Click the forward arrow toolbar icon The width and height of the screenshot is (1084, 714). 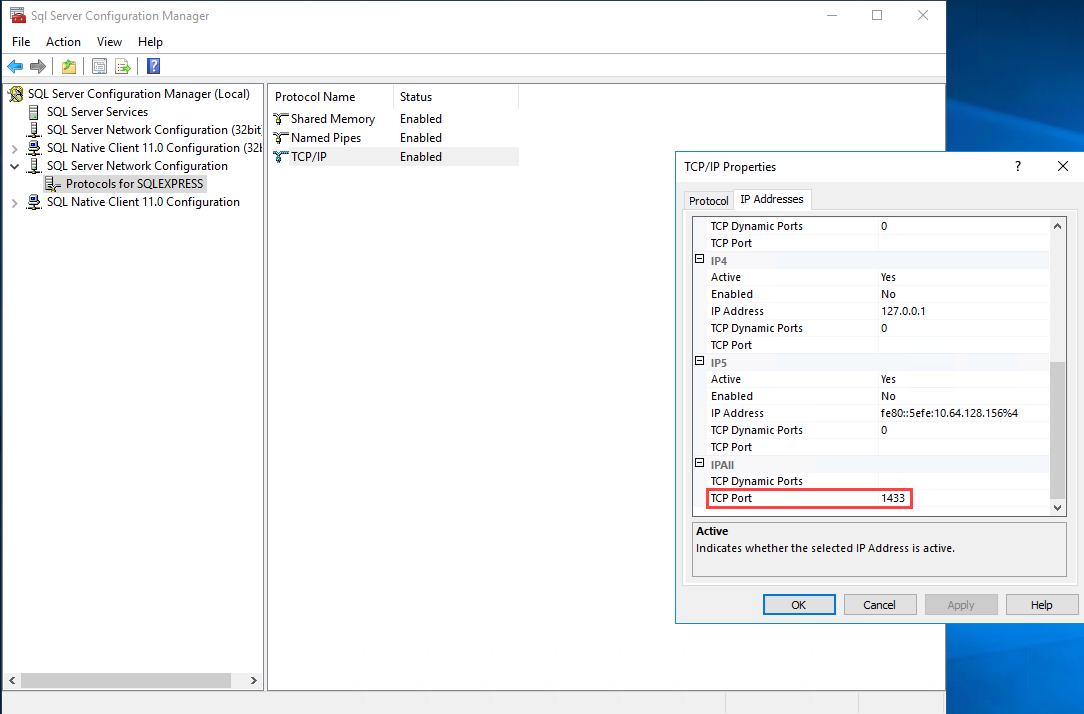[x=38, y=66]
